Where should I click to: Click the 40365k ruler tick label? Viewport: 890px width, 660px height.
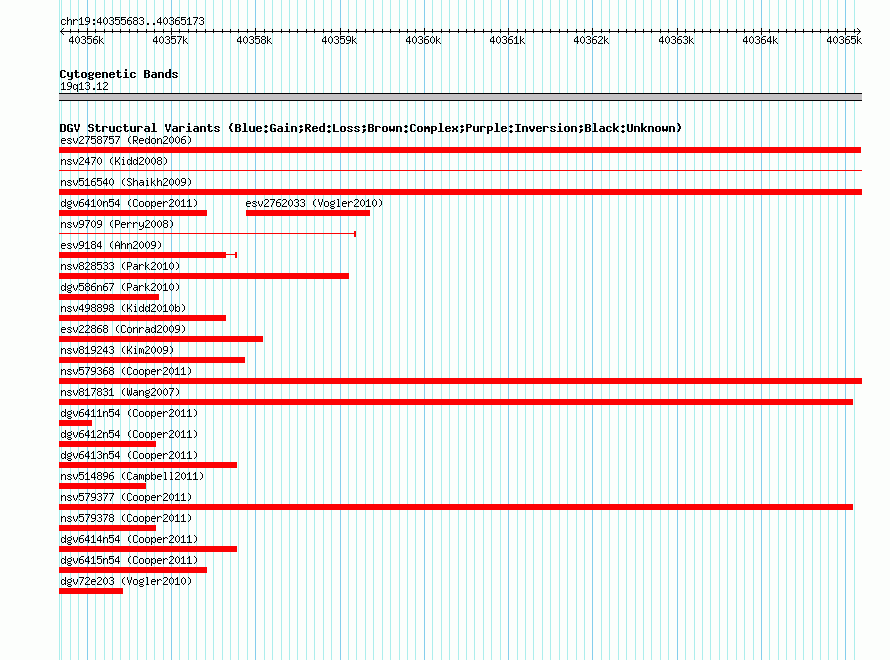point(844,40)
